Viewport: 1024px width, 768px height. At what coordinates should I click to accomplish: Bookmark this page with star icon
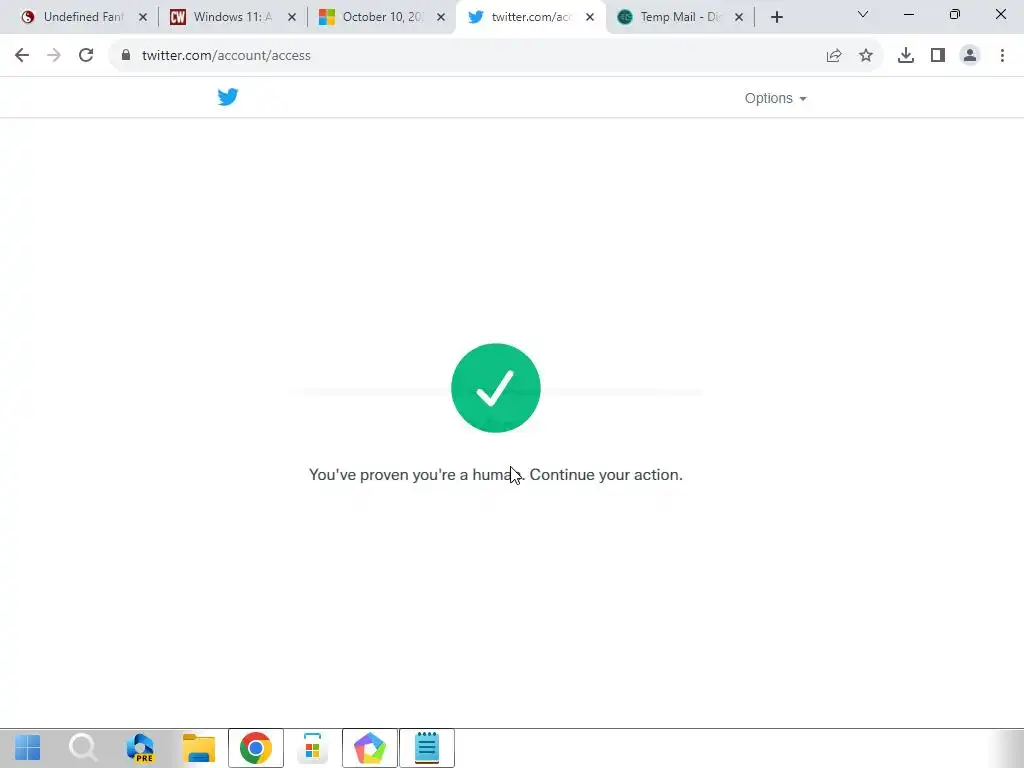click(x=866, y=56)
